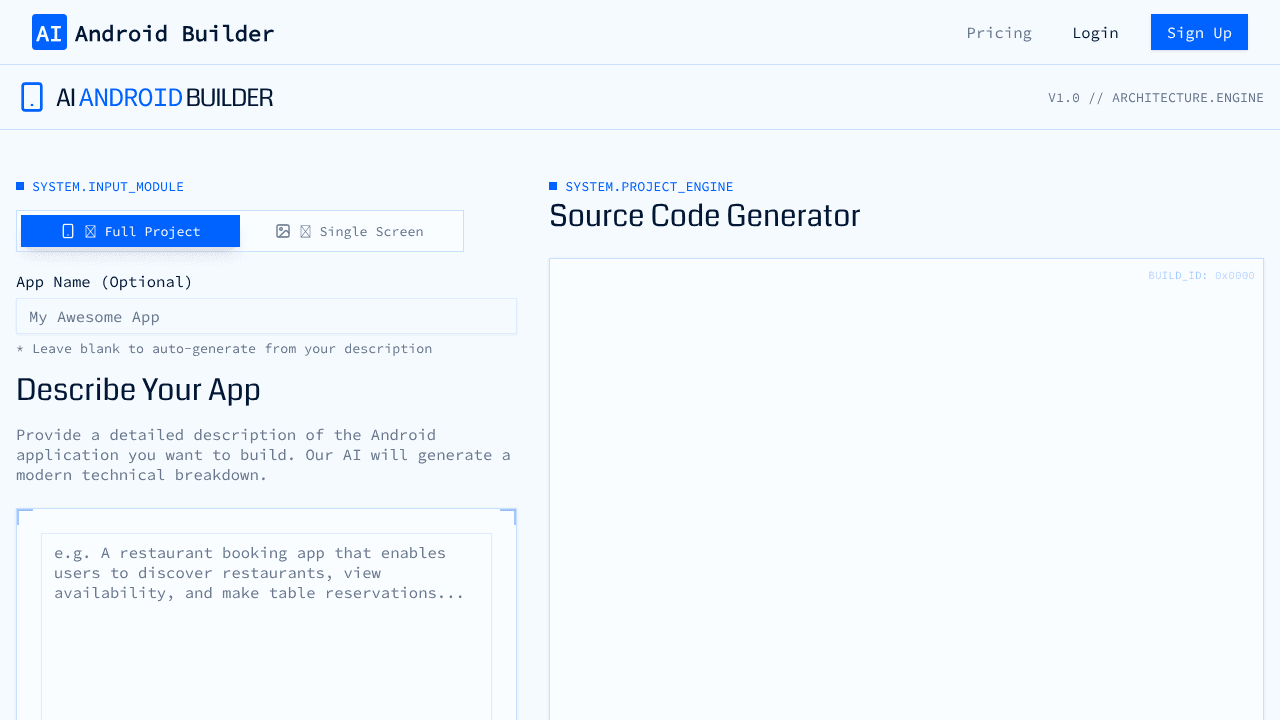
Task: Click the Login link
Action: (x=1095, y=32)
